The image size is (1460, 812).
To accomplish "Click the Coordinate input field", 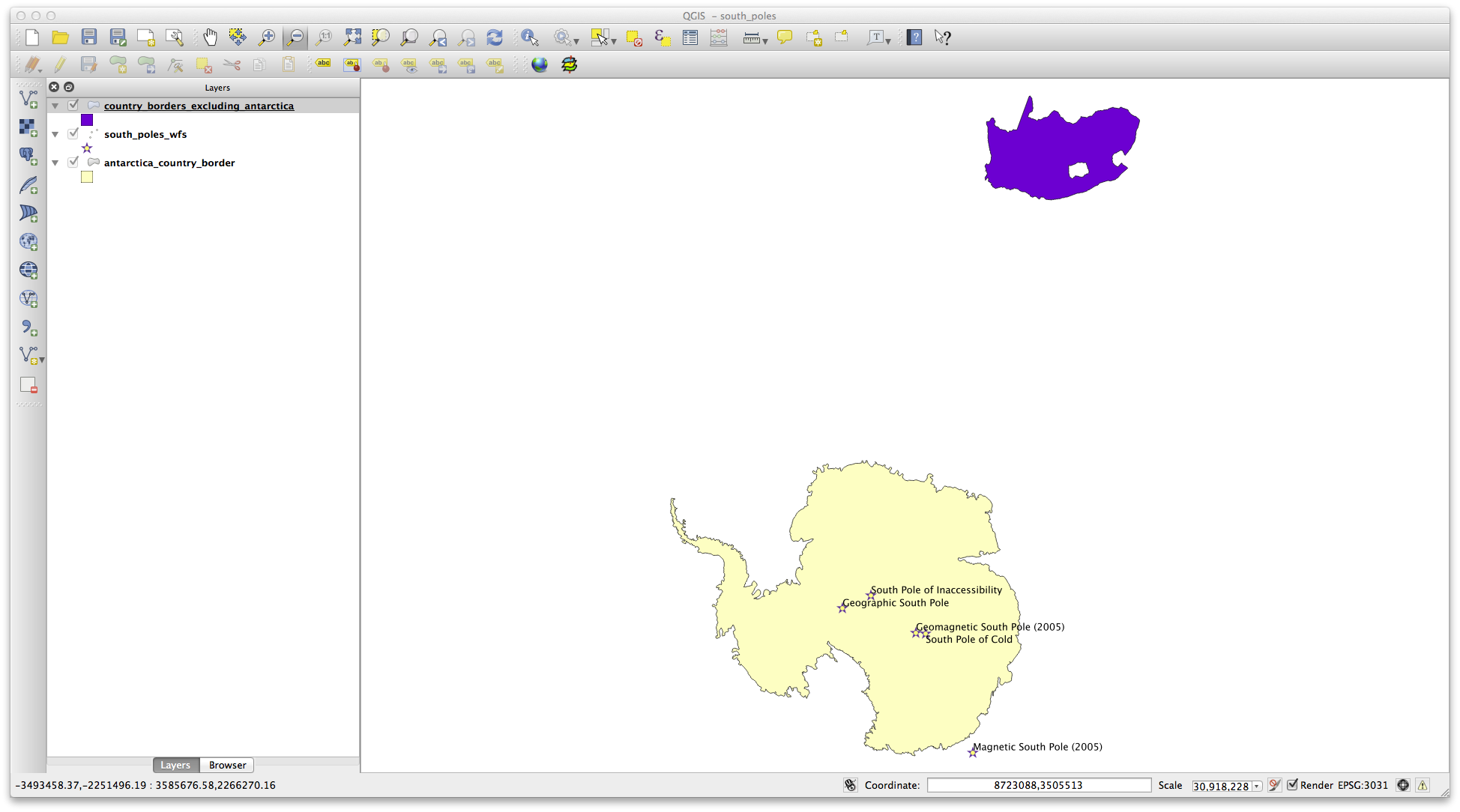I will [1038, 785].
